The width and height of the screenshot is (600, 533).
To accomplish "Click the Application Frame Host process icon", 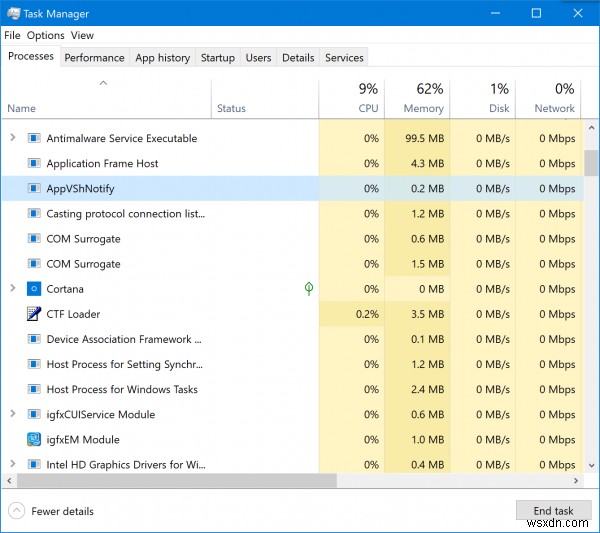I will pos(34,163).
